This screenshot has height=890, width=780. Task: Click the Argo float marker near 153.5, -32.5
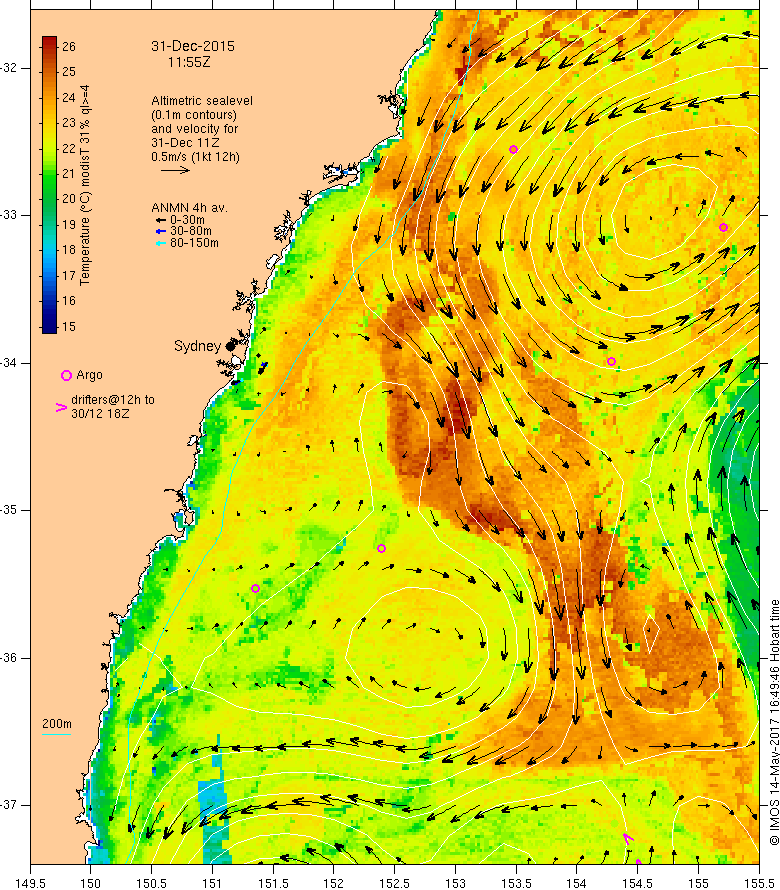pos(513,150)
